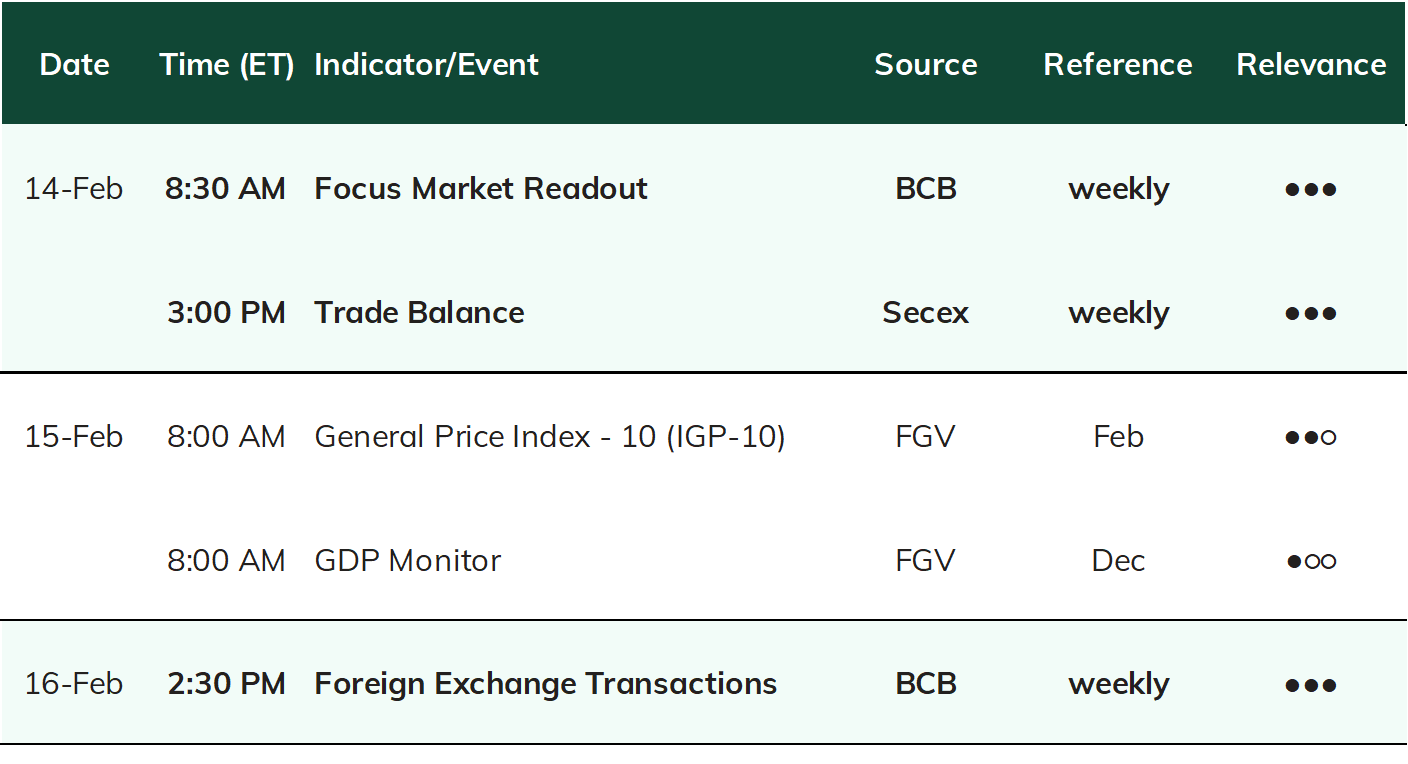The width and height of the screenshot is (1408, 764).
Task: Open the General Price Index - 10 entry
Action: (550, 436)
